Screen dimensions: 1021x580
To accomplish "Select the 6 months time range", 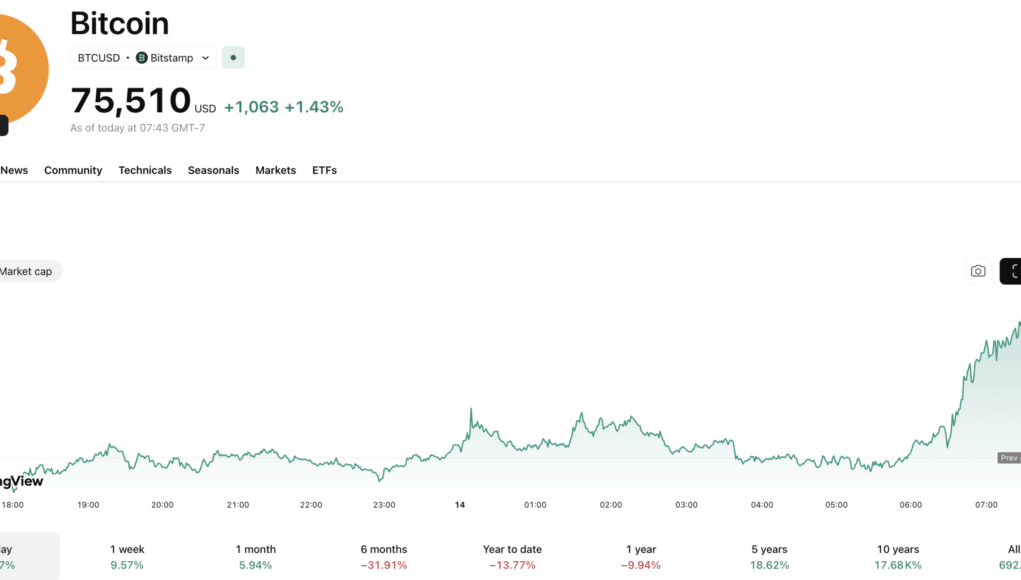I will click(x=384, y=557).
